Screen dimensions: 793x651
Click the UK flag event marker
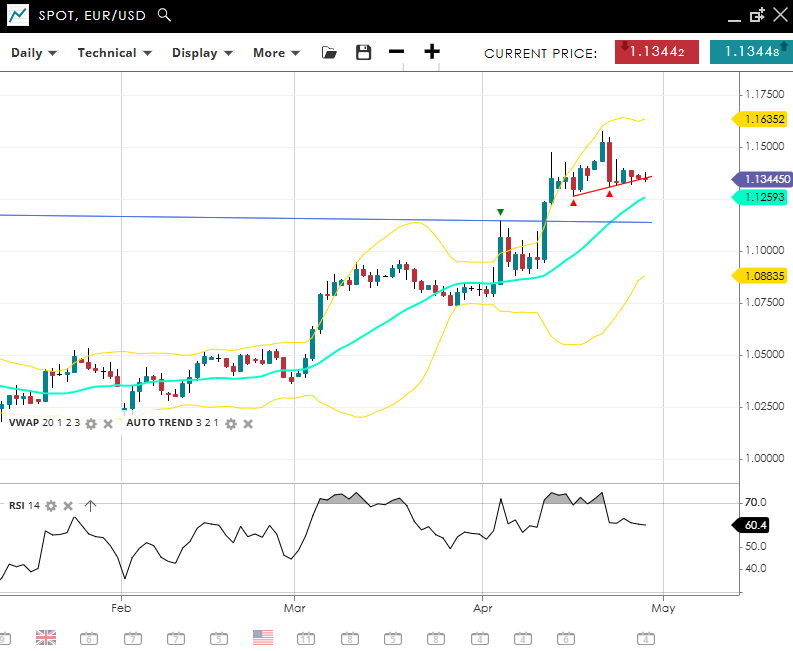(x=46, y=637)
